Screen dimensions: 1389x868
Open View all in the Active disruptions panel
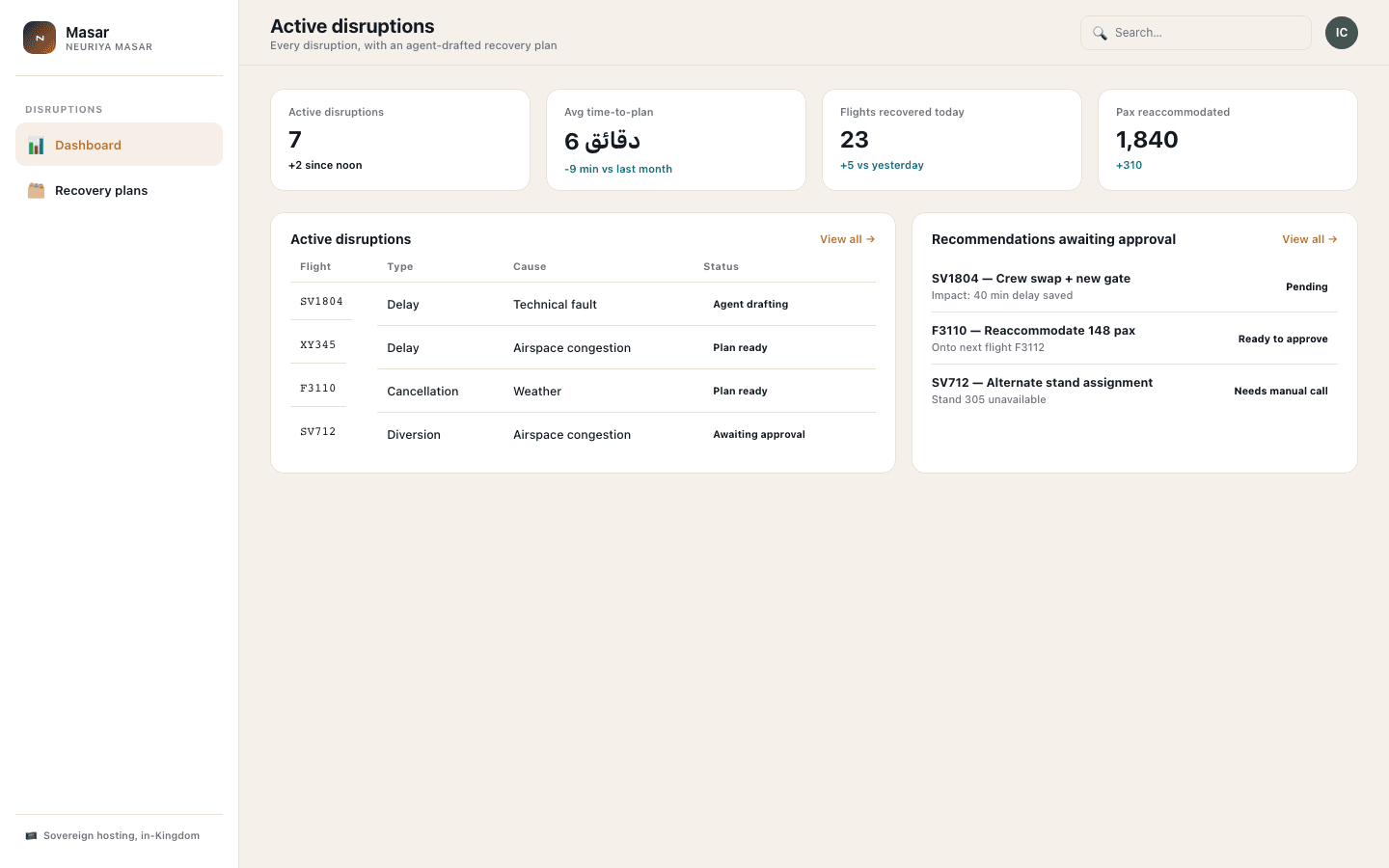[848, 239]
